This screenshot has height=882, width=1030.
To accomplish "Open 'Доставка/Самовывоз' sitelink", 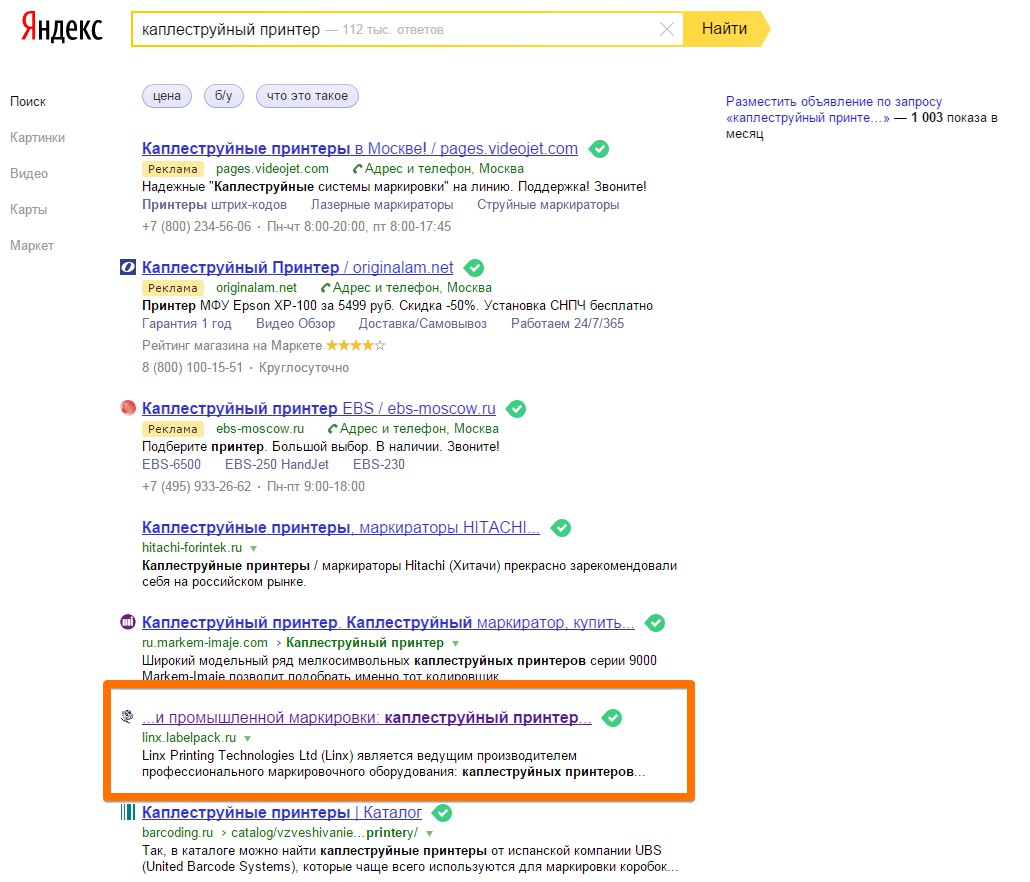I will [423, 324].
